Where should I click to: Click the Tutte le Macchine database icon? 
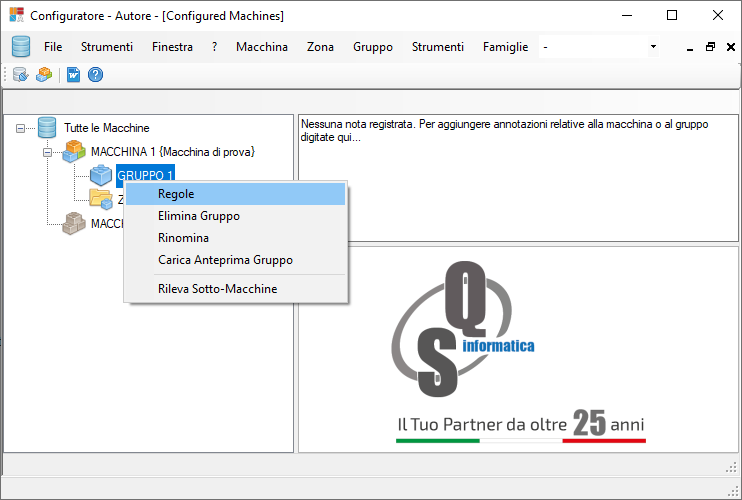click(47, 128)
